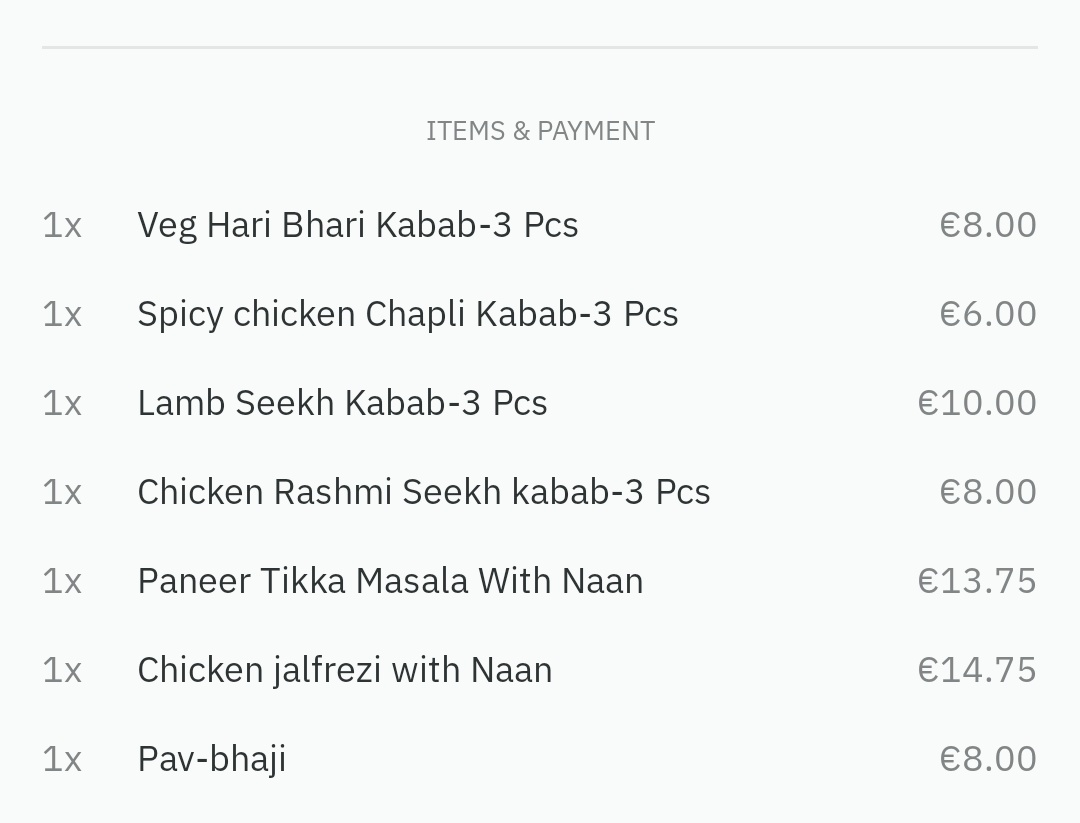
Task: Open the Pav-bhaji item
Action: tap(211, 759)
